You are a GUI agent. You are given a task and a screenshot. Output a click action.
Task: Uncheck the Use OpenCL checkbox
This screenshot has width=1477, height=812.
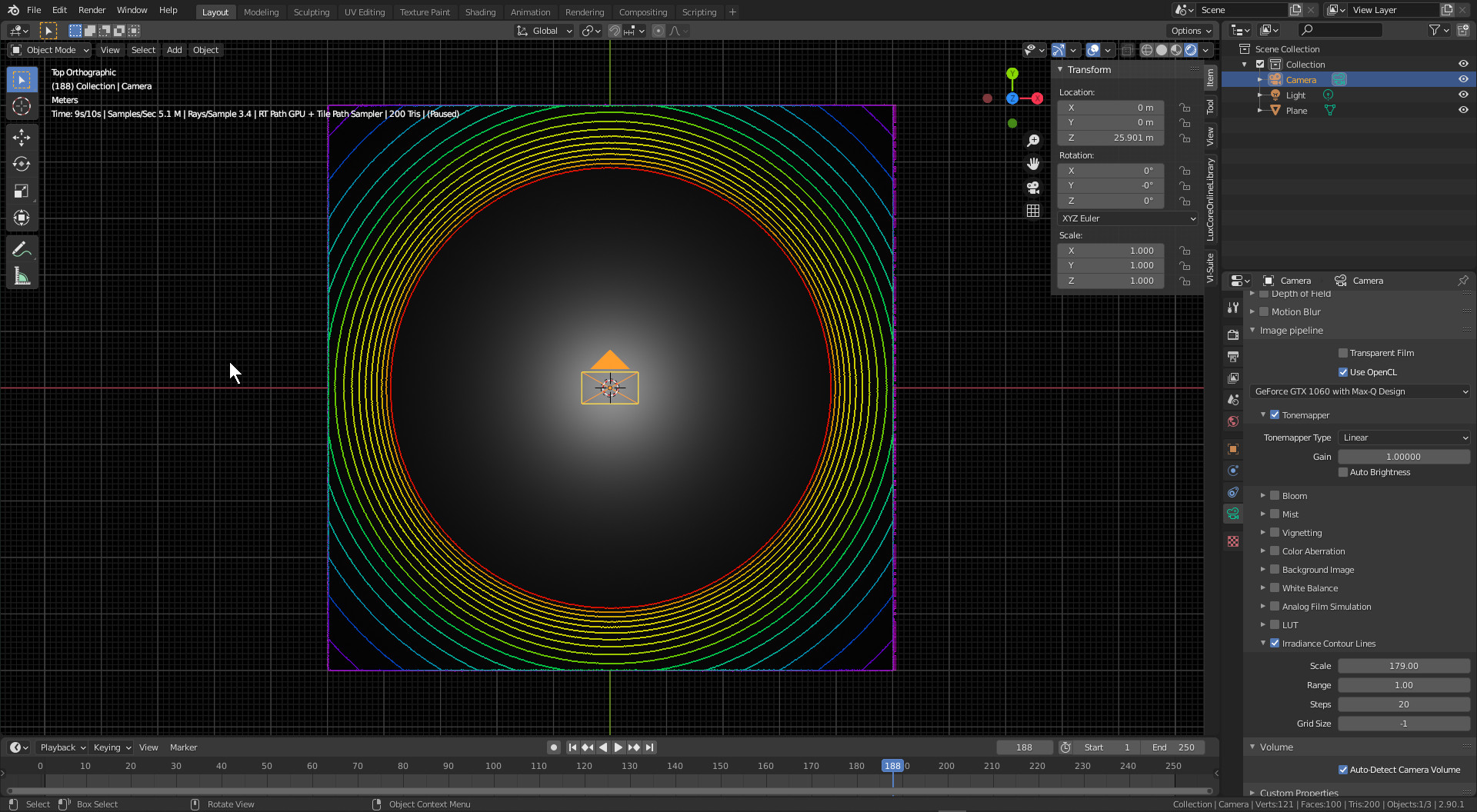click(1343, 372)
